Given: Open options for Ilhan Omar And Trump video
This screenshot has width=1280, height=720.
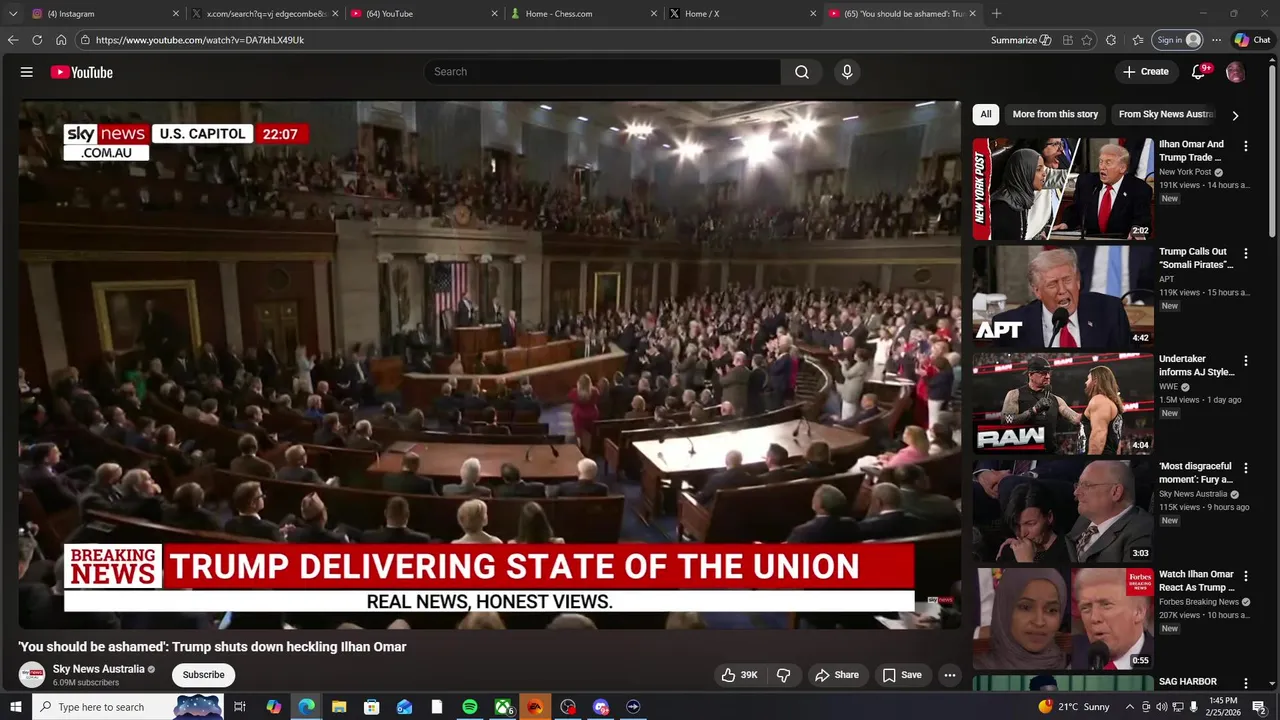Looking at the screenshot, I should tap(1245, 146).
